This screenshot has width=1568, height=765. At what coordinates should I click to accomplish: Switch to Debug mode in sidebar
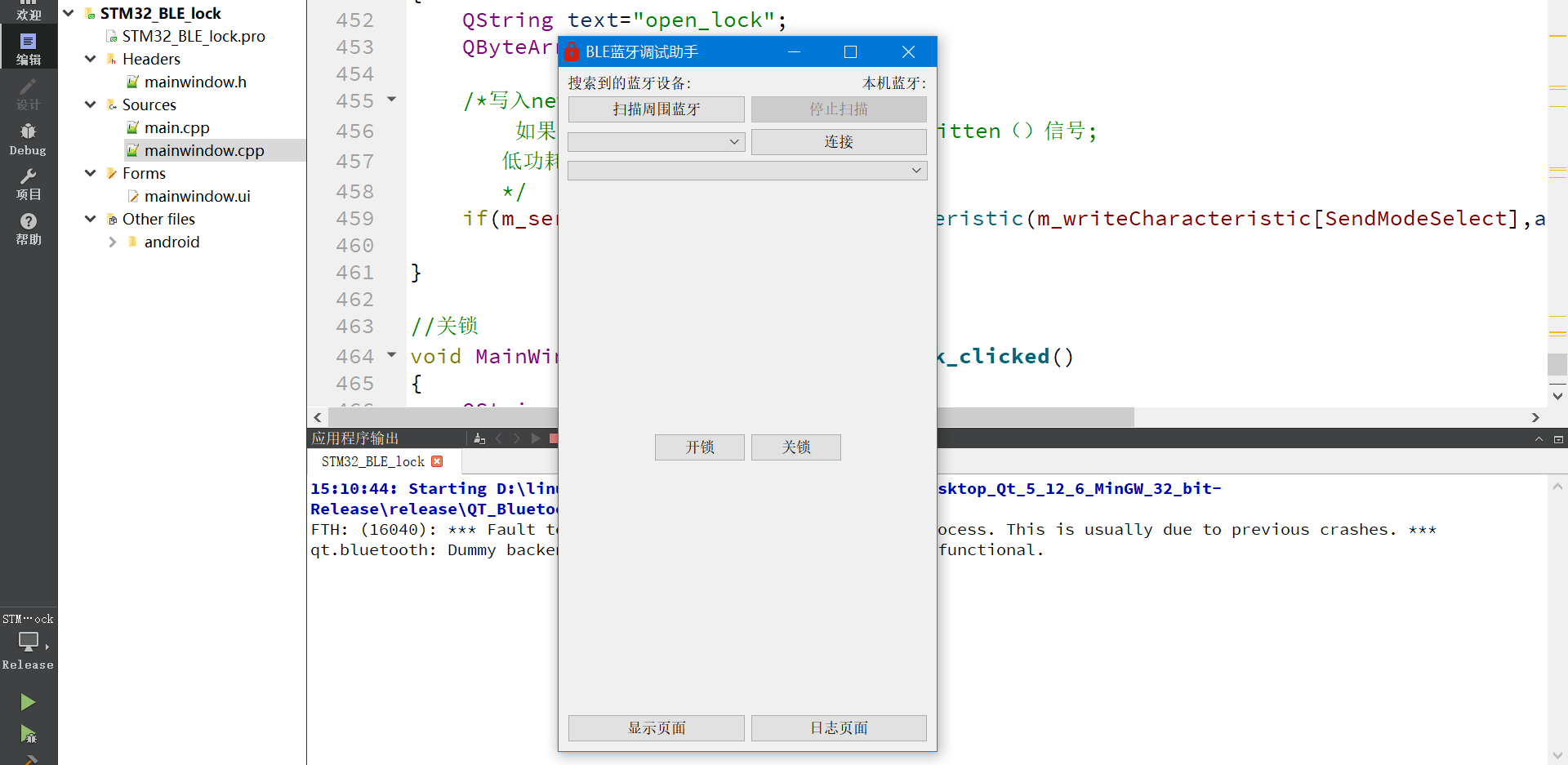click(29, 140)
